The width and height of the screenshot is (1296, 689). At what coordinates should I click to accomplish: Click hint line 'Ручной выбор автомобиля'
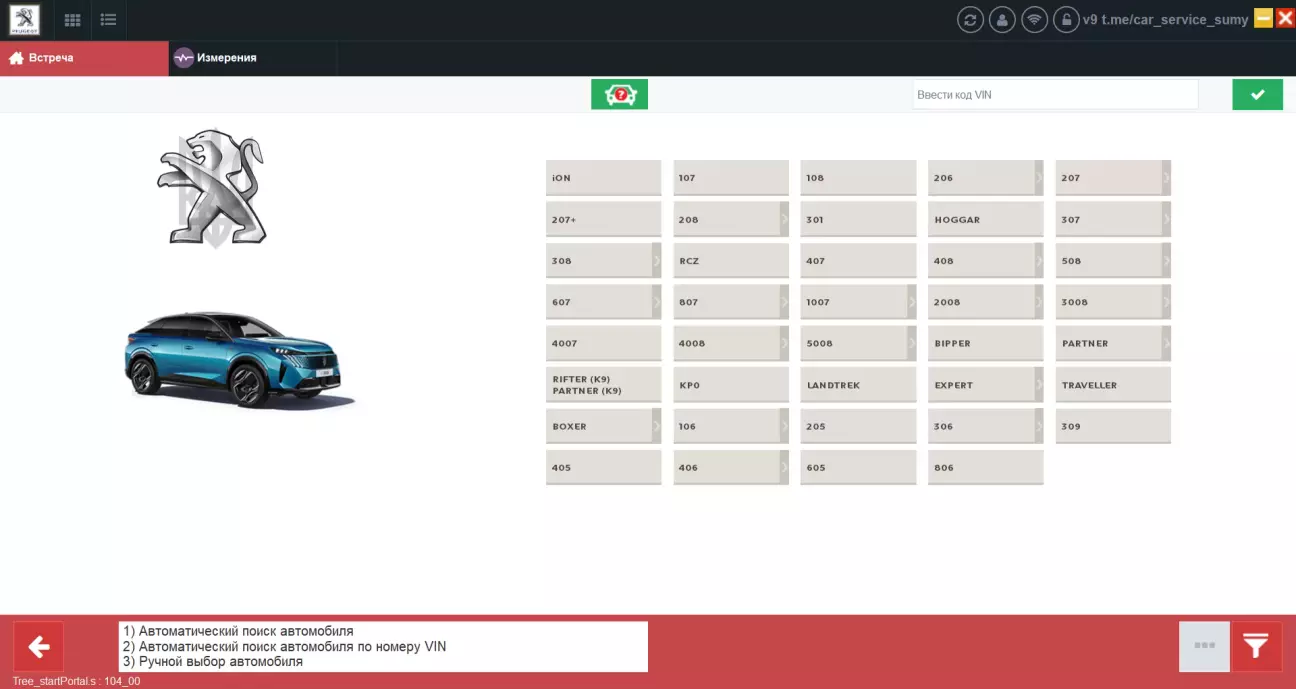coord(213,662)
